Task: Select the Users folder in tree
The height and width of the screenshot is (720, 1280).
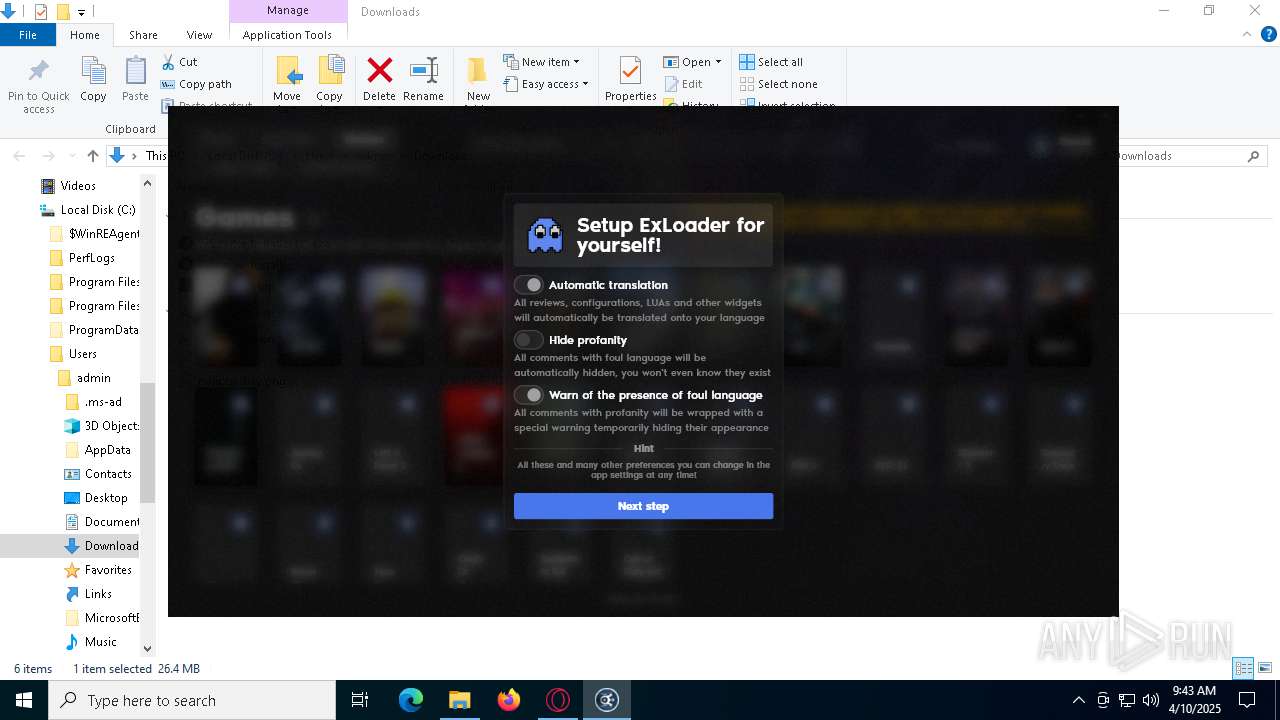Action: [x=82, y=354]
